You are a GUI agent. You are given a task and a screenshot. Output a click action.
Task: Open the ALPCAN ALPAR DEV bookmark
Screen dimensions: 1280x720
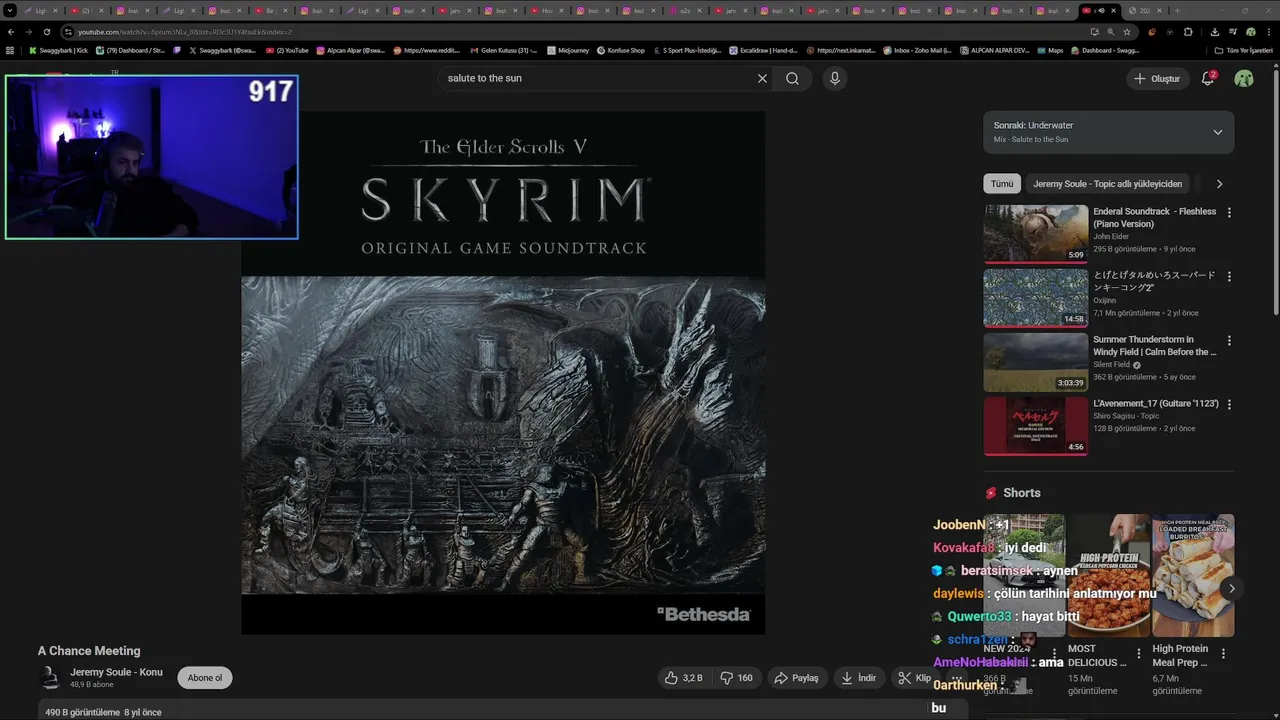tap(993, 50)
